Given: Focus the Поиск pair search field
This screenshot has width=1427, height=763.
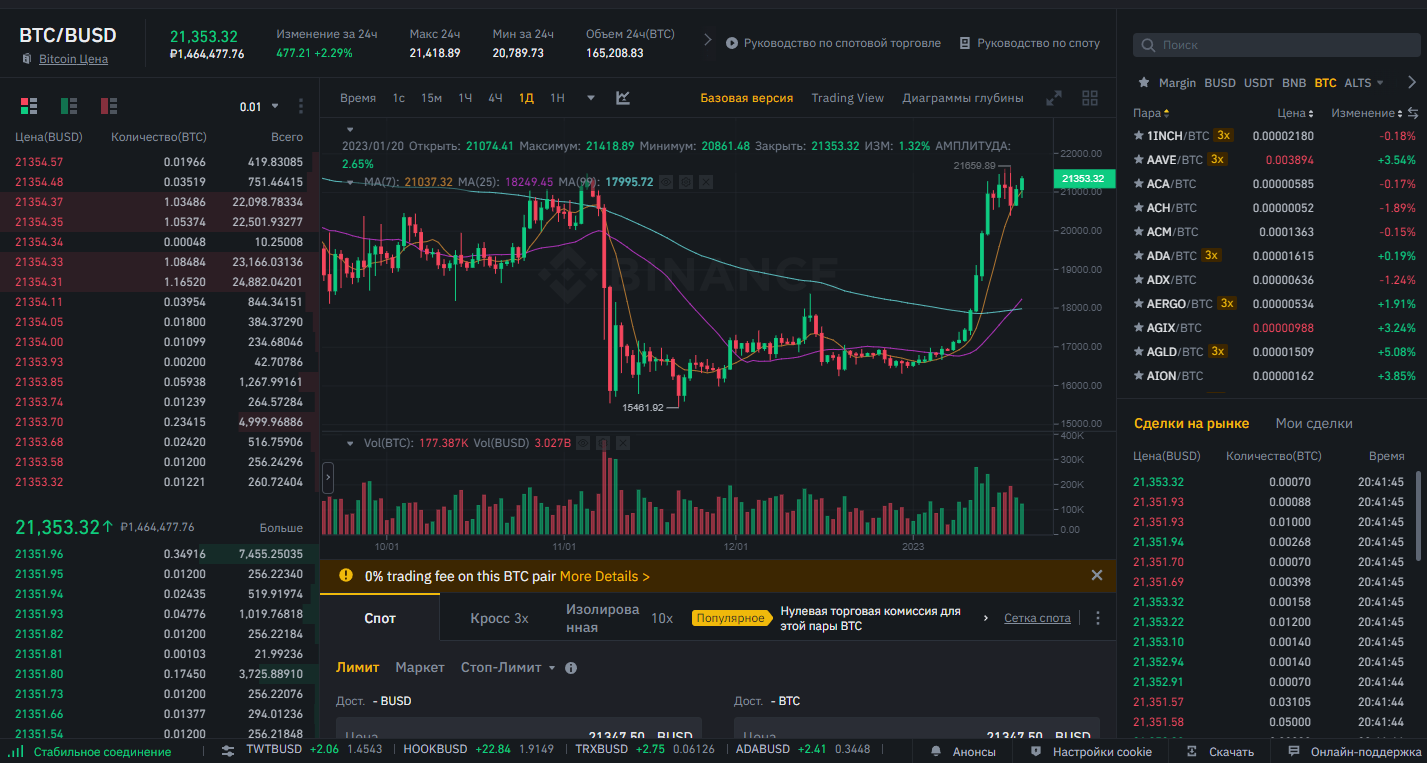Looking at the screenshot, I should pyautogui.click(x=1275, y=45).
